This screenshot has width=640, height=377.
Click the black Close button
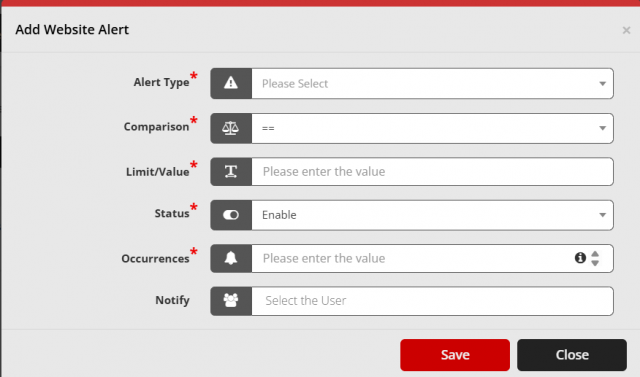(571, 355)
